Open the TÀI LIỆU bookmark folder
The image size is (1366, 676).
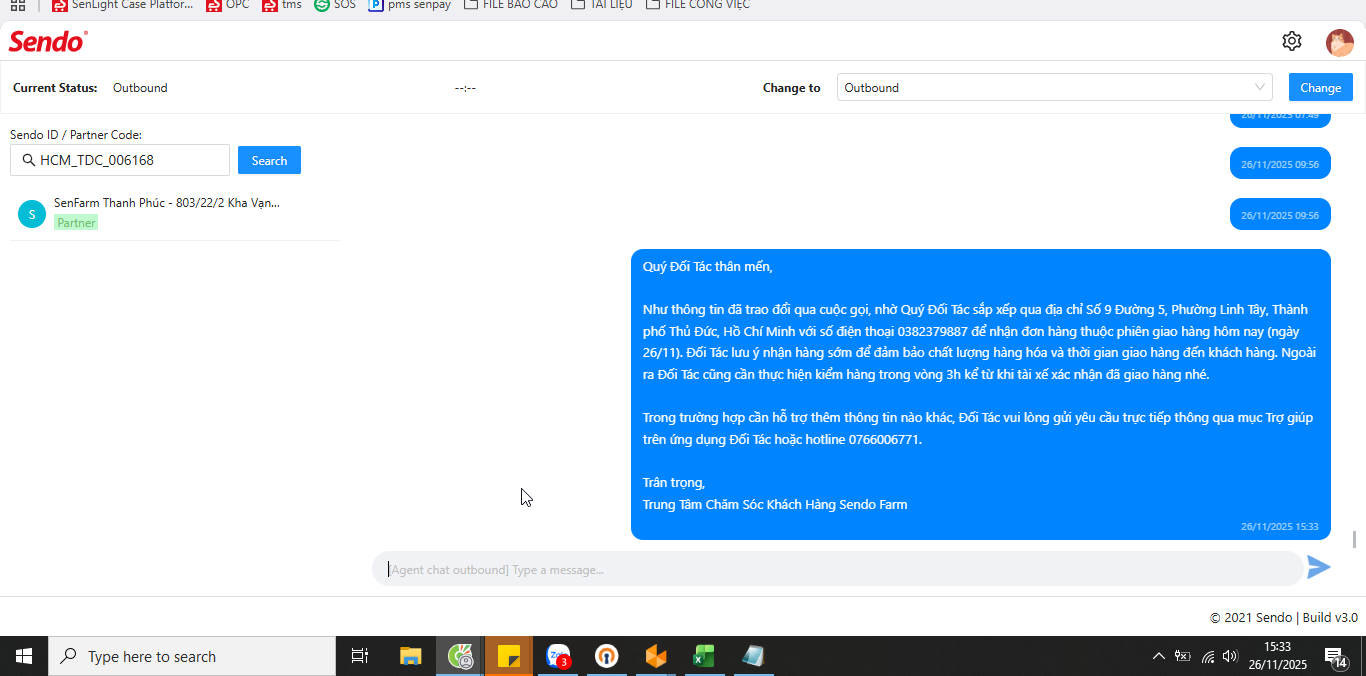(x=602, y=5)
